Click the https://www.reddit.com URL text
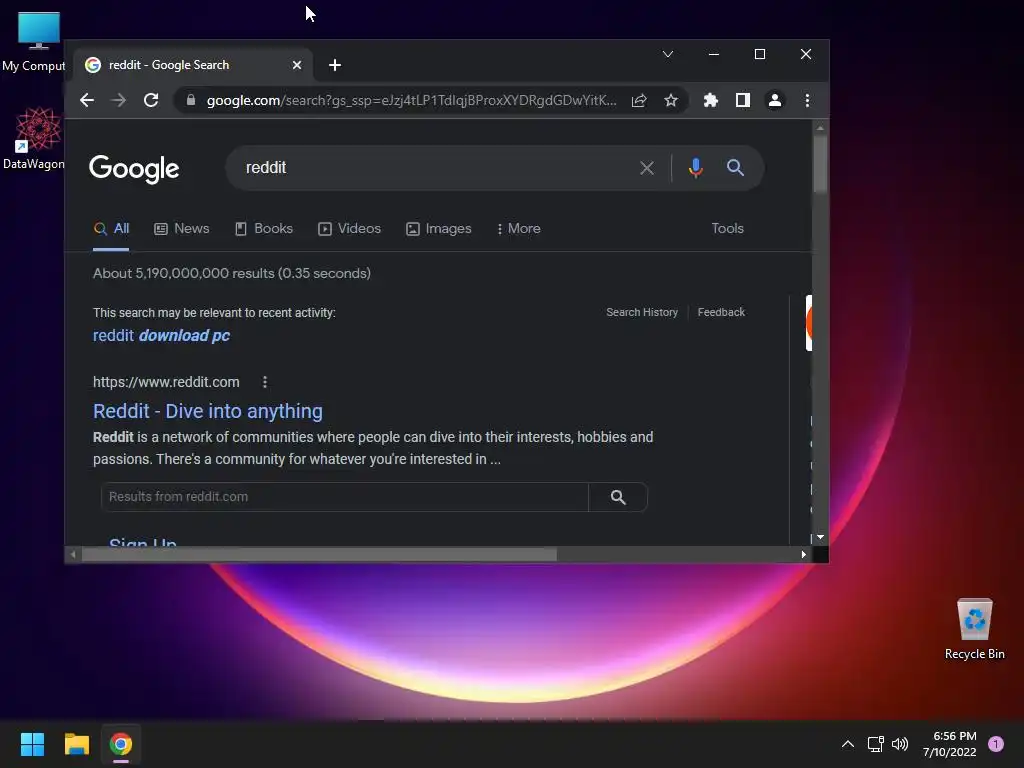 click(x=166, y=382)
